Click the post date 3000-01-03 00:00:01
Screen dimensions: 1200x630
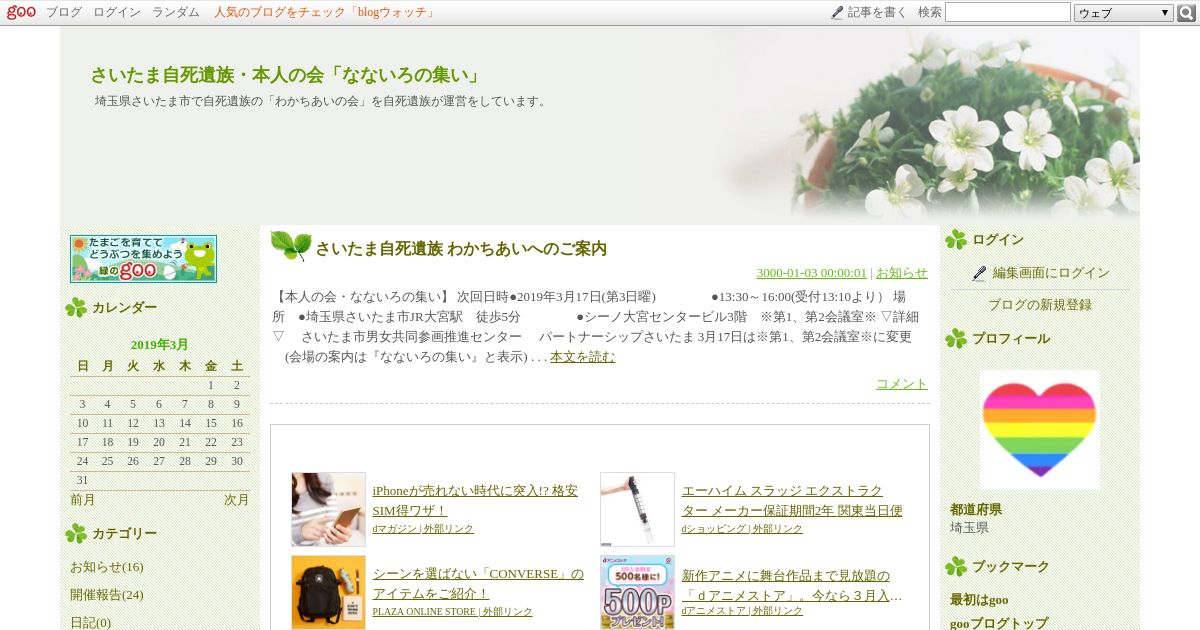[811, 273]
